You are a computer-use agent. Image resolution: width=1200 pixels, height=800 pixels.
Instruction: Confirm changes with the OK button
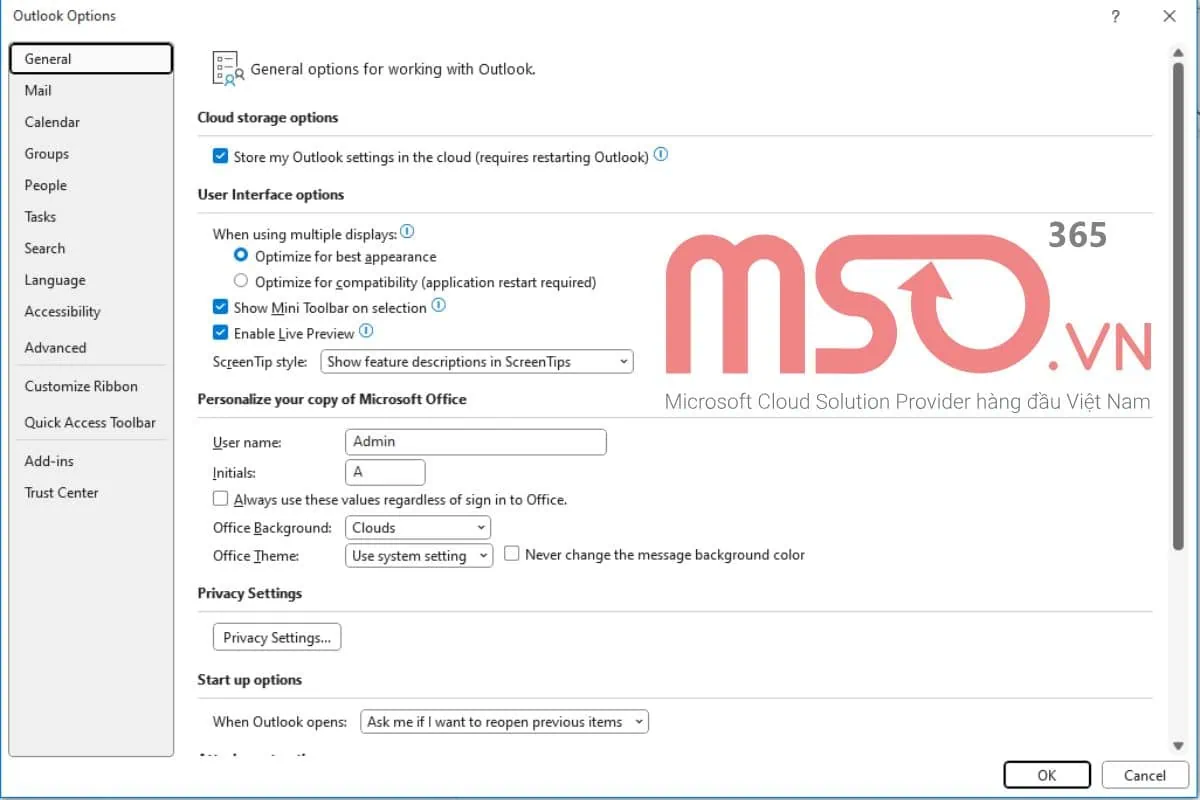pyautogui.click(x=1046, y=775)
